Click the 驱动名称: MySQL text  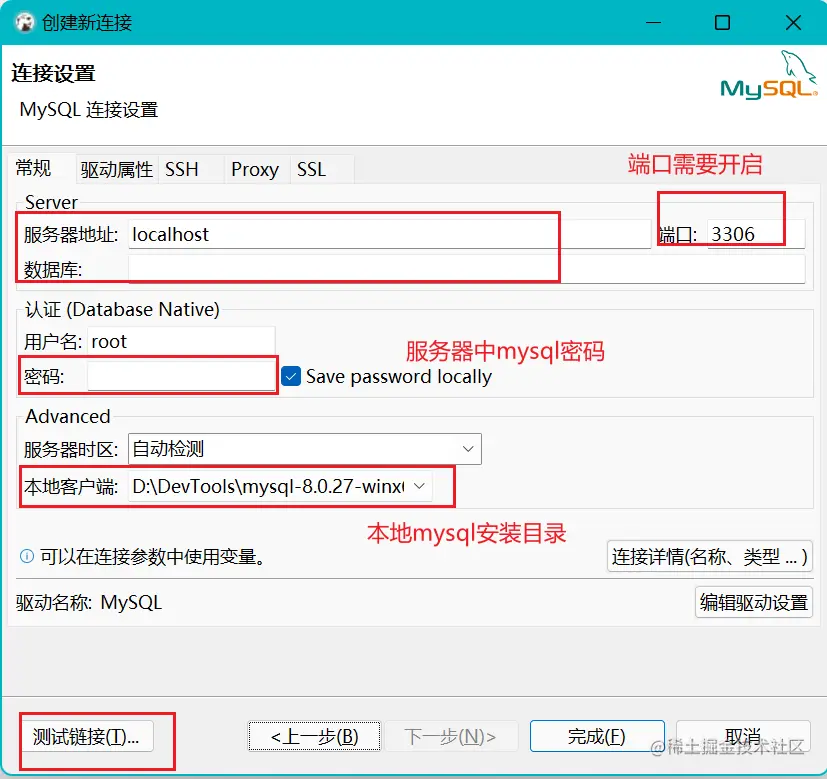click(x=89, y=602)
